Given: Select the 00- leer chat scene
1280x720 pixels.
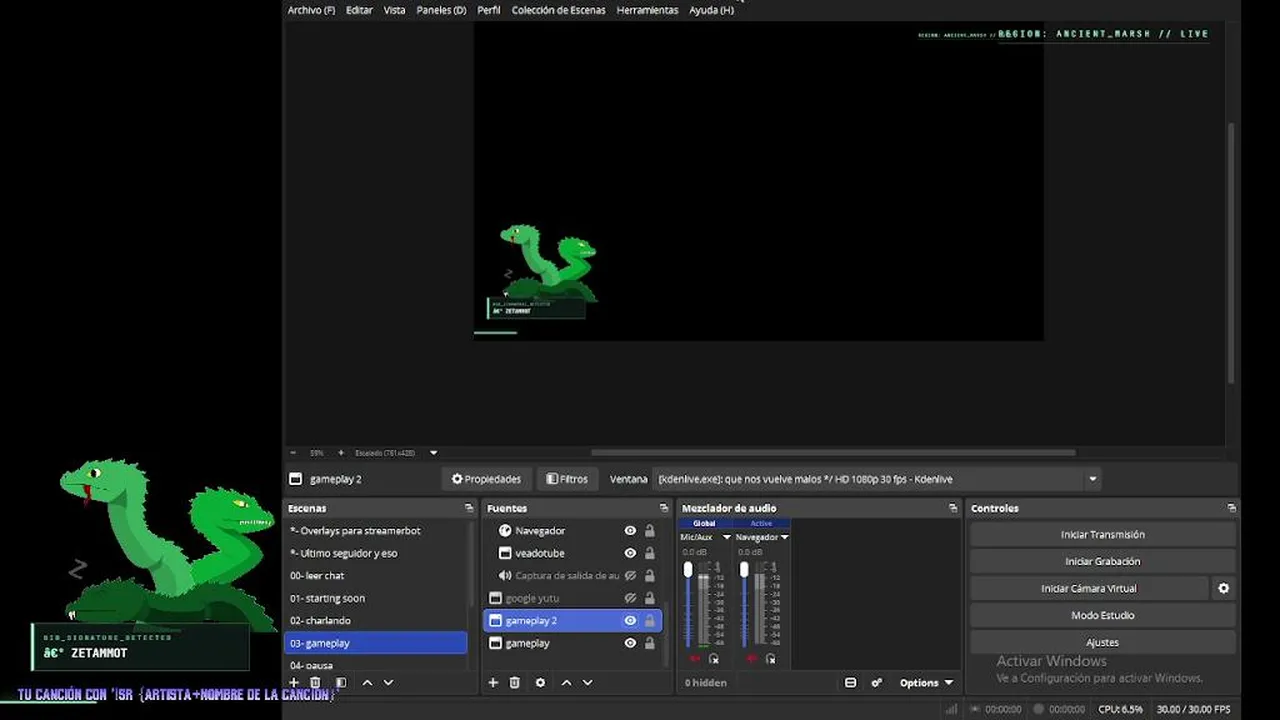Looking at the screenshot, I should click(376, 575).
